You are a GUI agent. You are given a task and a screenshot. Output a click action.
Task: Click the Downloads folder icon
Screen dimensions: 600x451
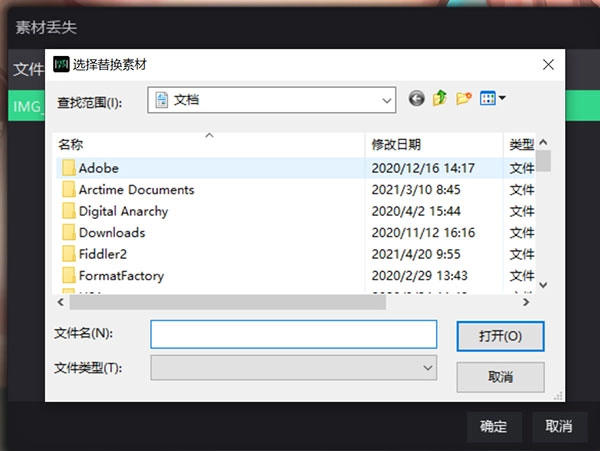pyautogui.click(x=68, y=233)
